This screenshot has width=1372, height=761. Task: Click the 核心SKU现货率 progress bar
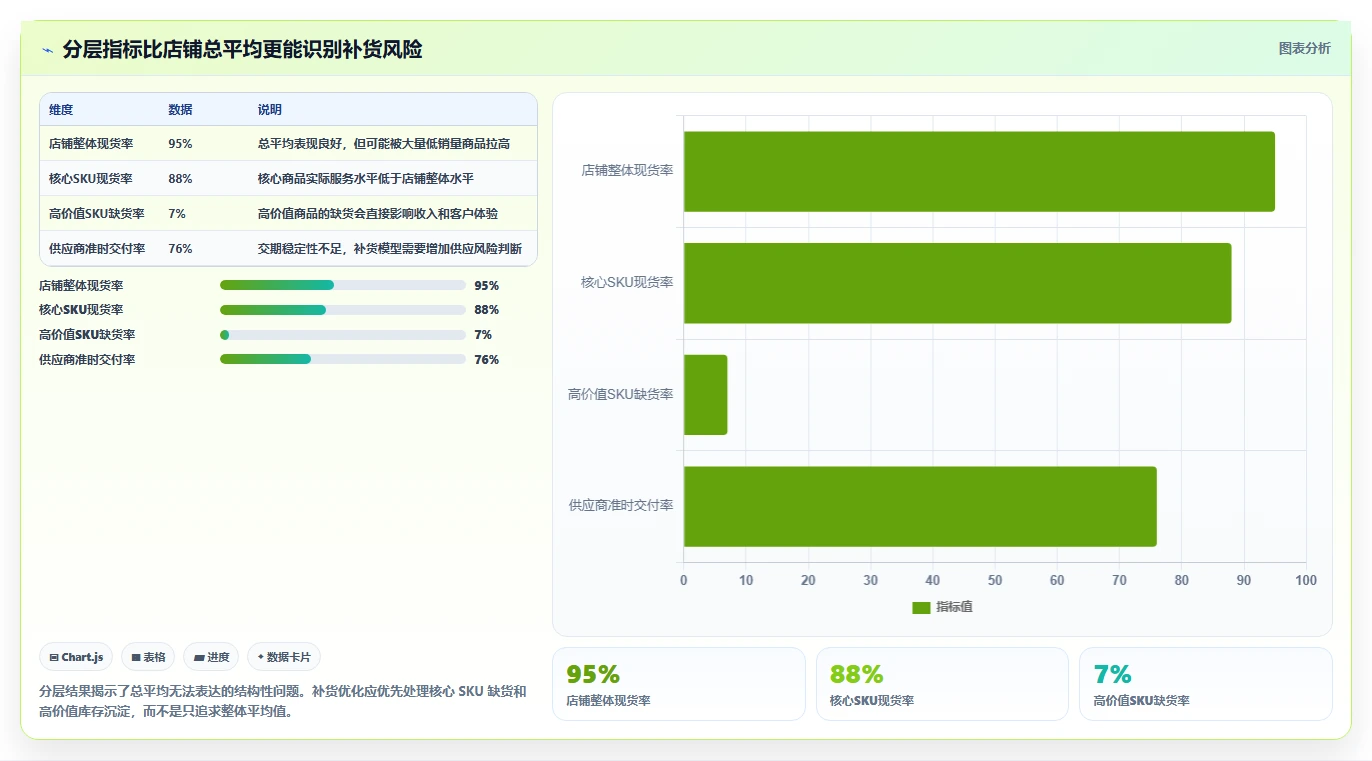pyautogui.click(x=343, y=310)
